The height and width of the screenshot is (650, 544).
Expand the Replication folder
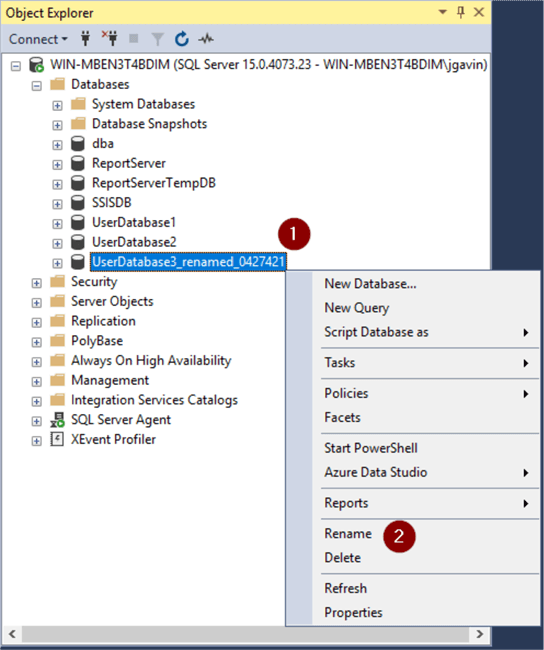pos(36,323)
